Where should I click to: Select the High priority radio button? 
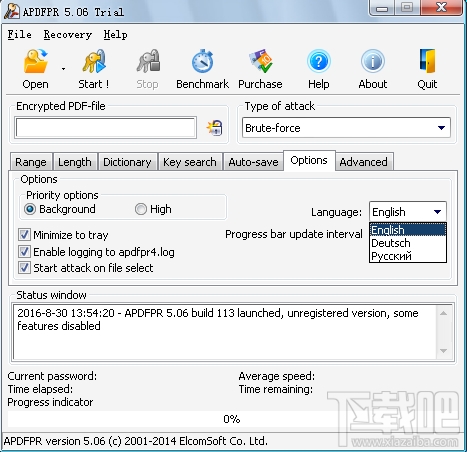click(x=141, y=209)
